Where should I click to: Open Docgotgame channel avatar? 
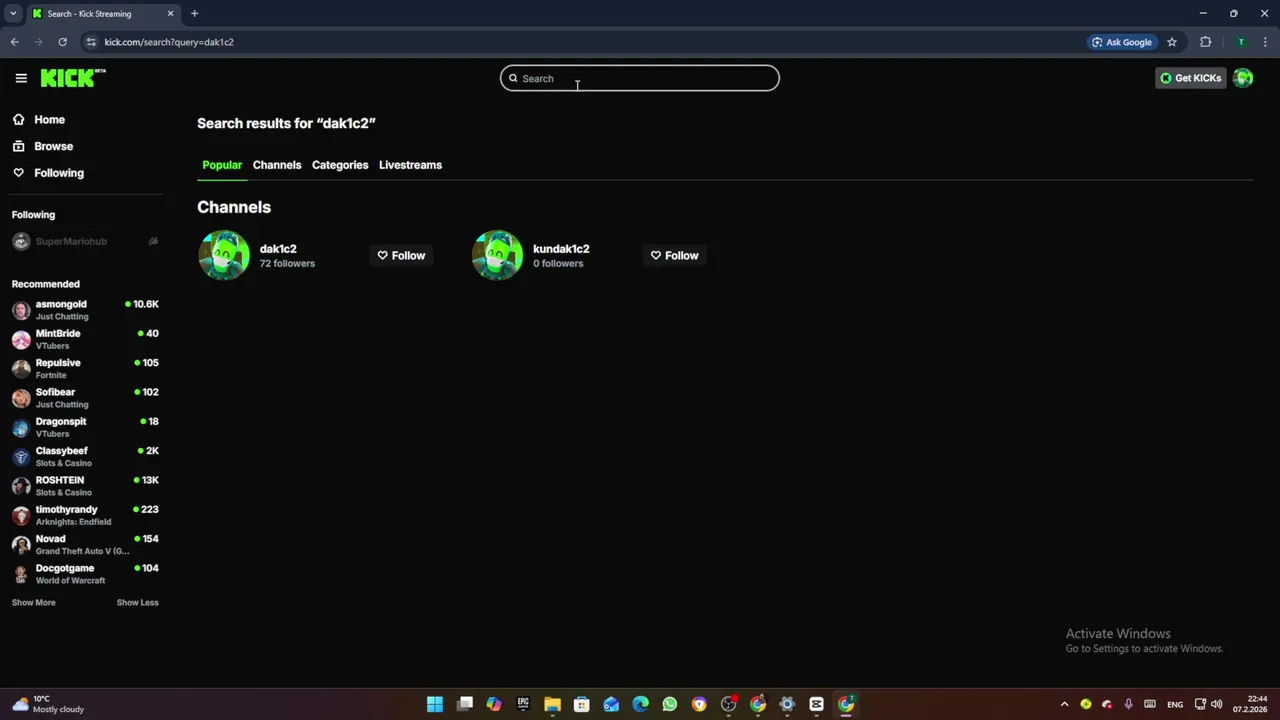(x=21, y=574)
